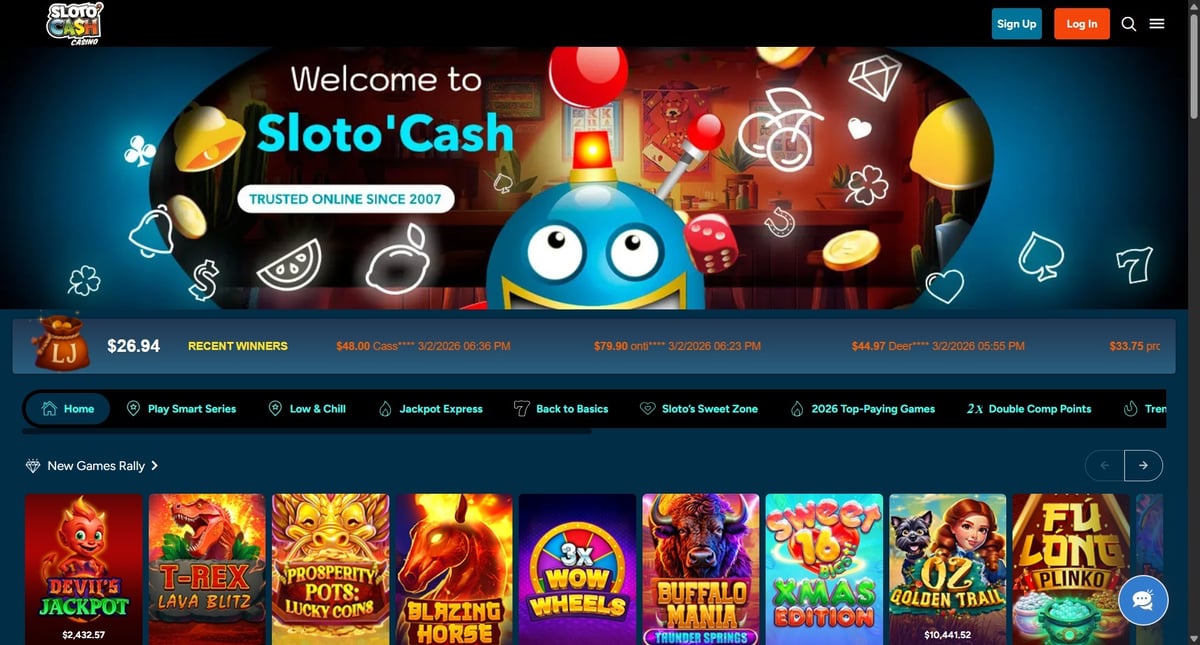Viewport: 1200px width, 645px height.
Task: Select the Home tab
Action: (67, 409)
